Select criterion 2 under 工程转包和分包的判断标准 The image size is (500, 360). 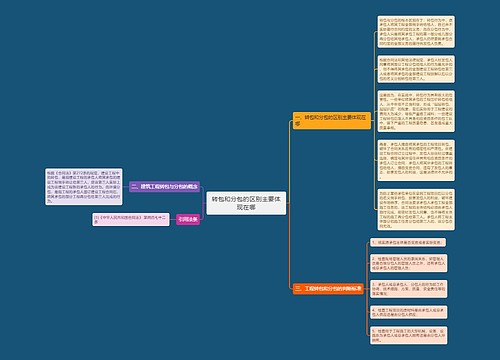[x=409, y=263]
